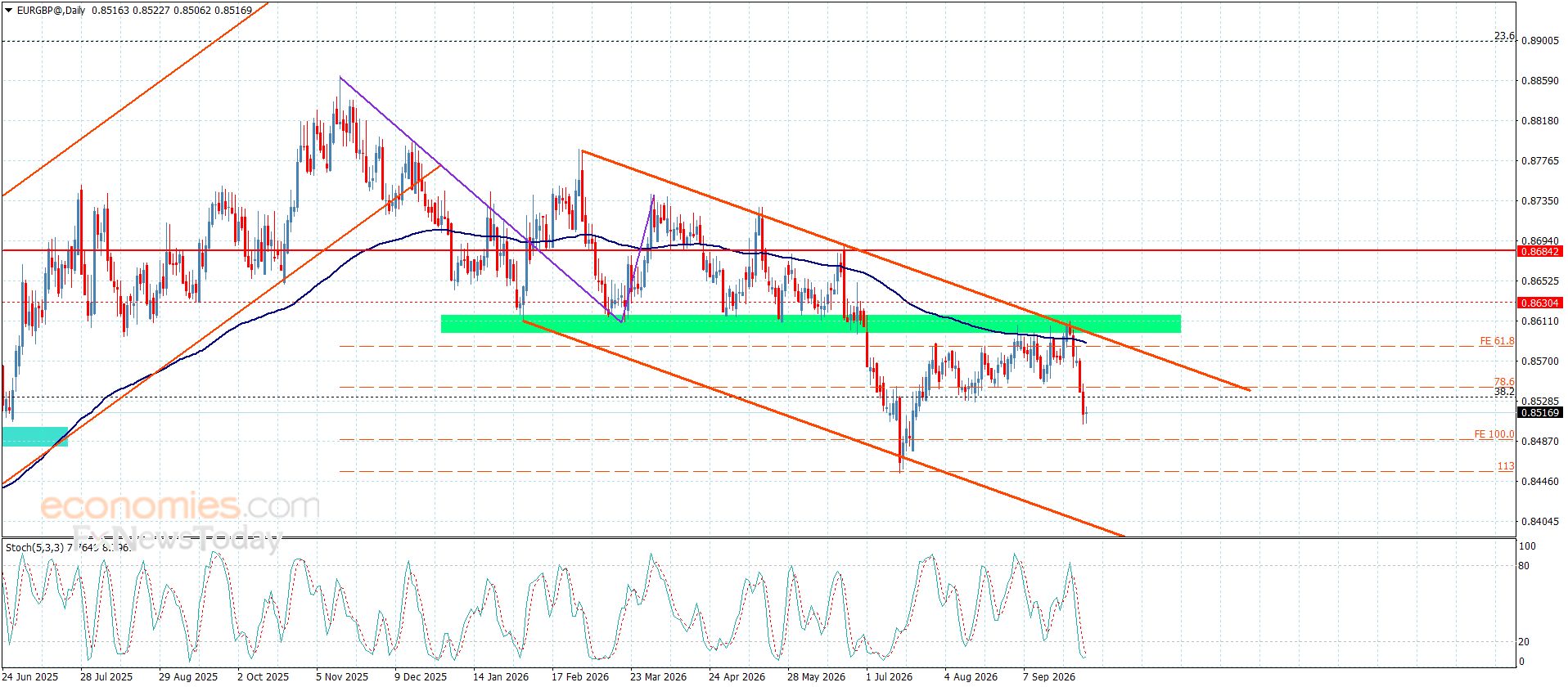Screen dimensions: 1568x687
Task: Click the Stoch(5,3,3) indicator label
Action: (x=34, y=548)
